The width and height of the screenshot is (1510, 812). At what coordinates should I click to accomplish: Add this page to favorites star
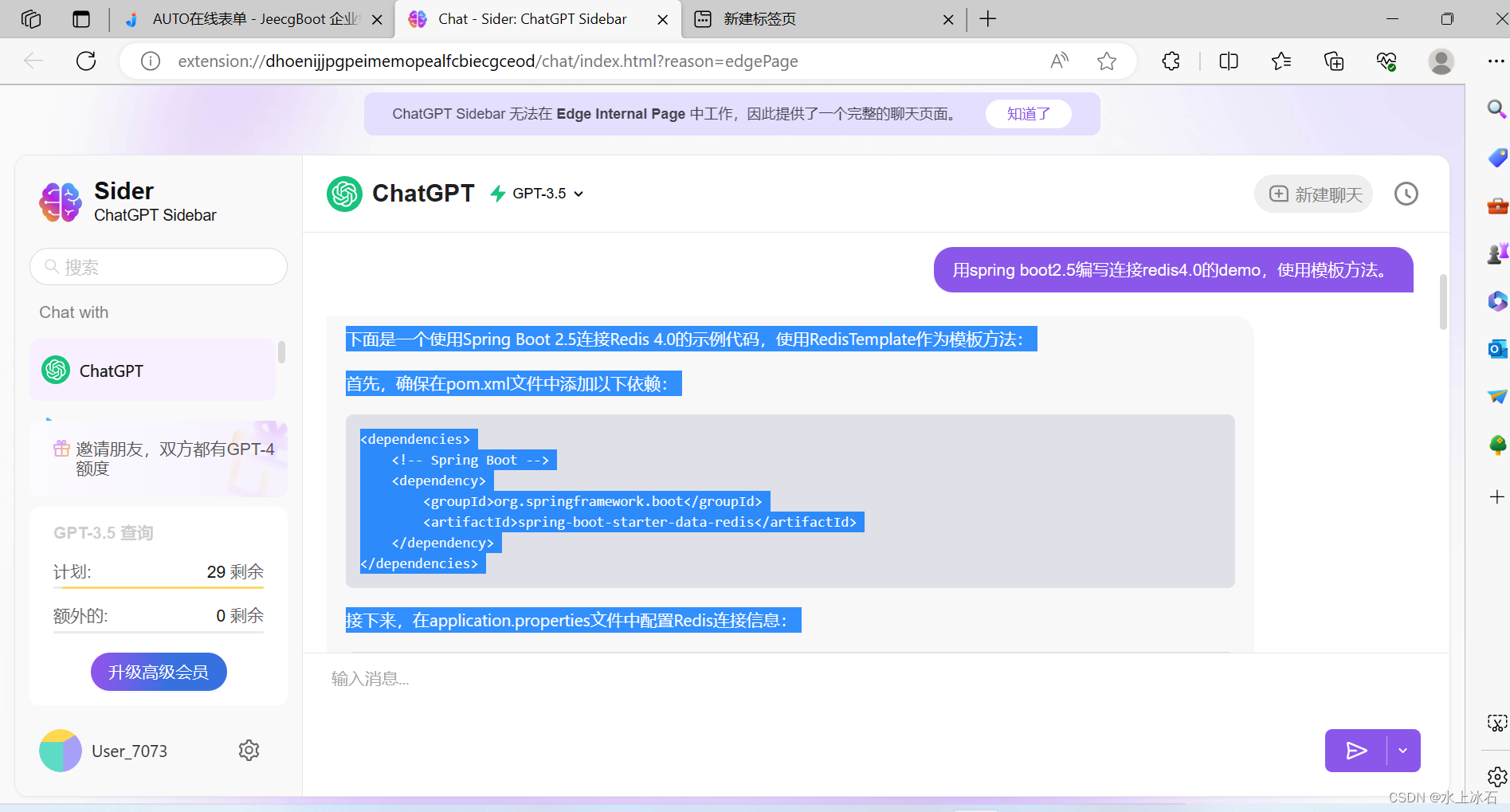pos(1107,61)
